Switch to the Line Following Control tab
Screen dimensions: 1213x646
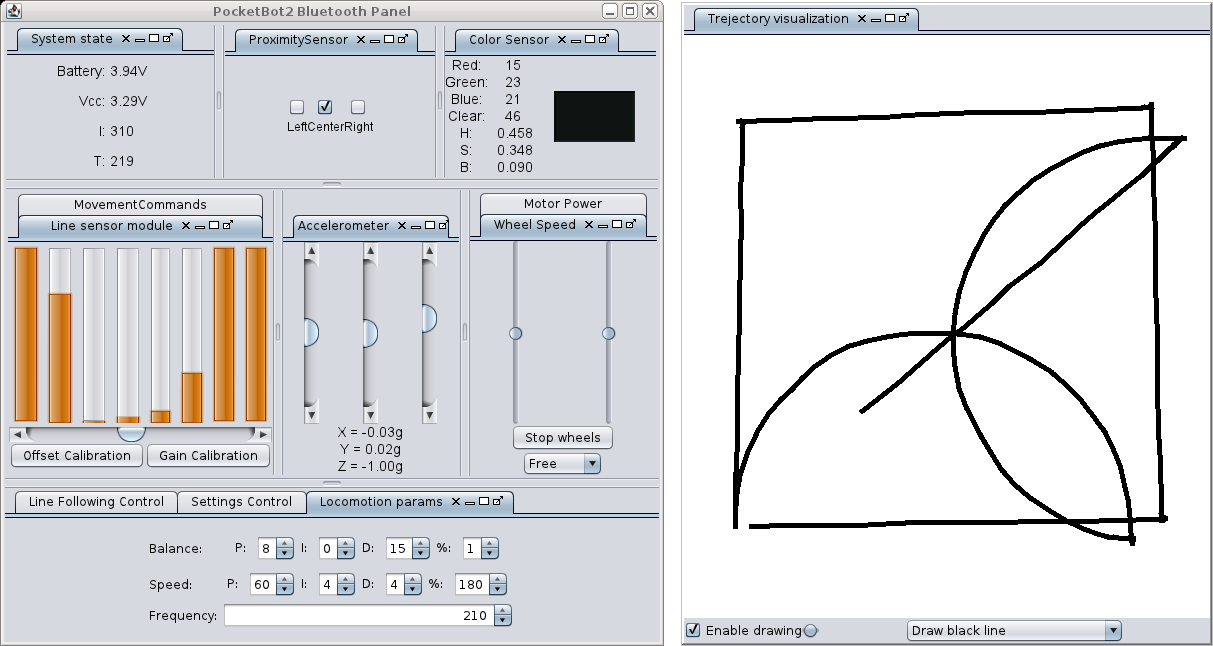[95, 502]
